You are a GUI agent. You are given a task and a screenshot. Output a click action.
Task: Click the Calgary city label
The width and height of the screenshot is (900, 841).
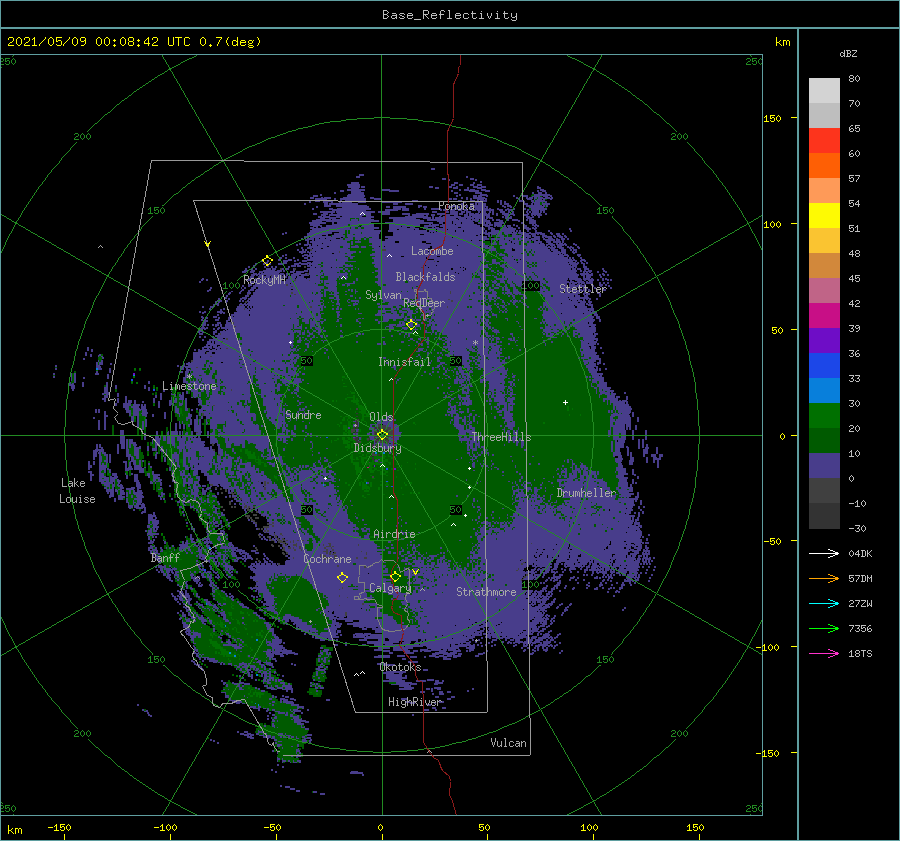(390, 588)
